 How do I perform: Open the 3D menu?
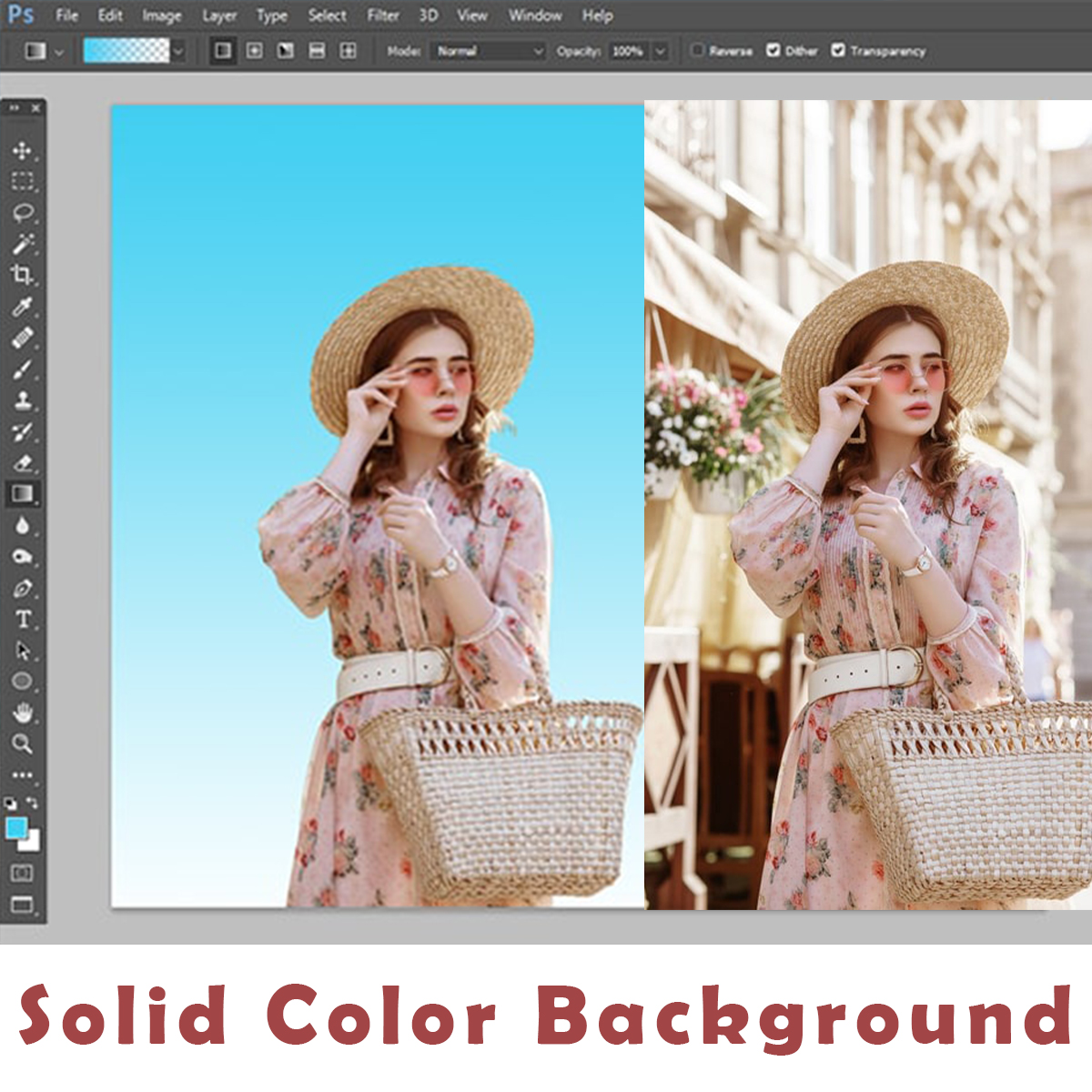[429, 15]
